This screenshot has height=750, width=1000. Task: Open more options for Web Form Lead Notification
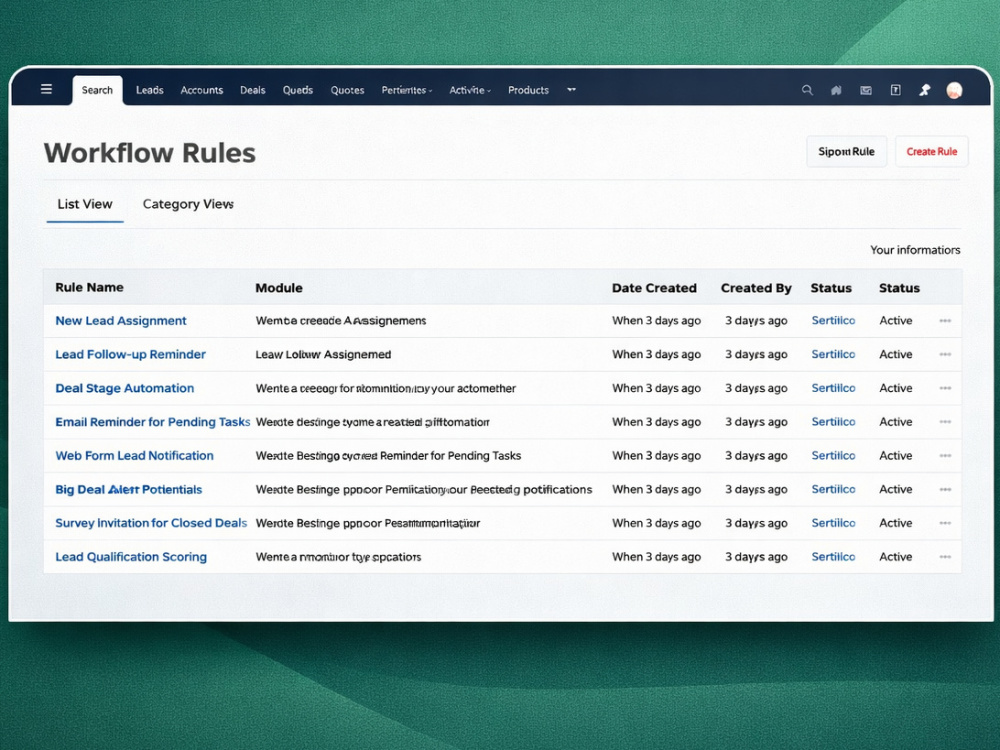(x=945, y=456)
